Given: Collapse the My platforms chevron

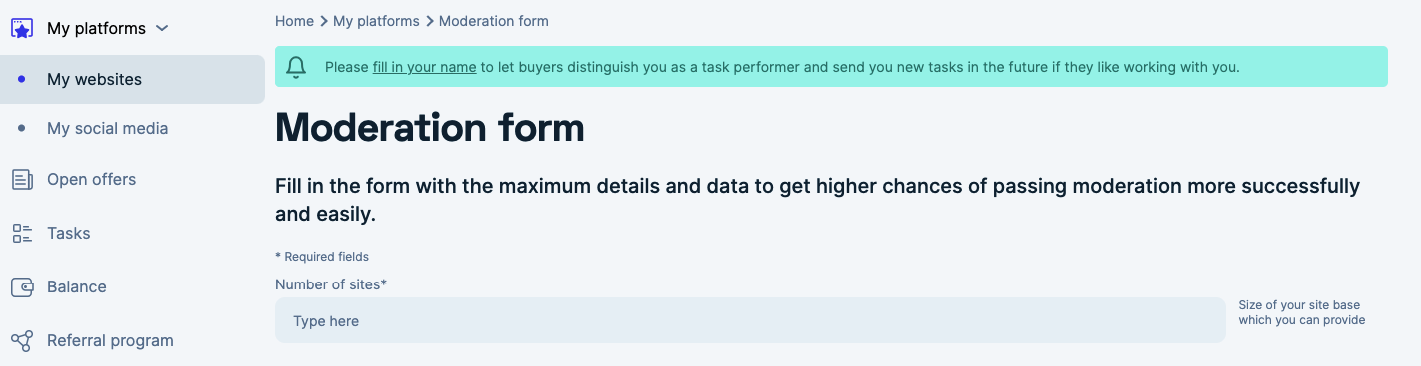Looking at the screenshot, I should tap(162, 28).
